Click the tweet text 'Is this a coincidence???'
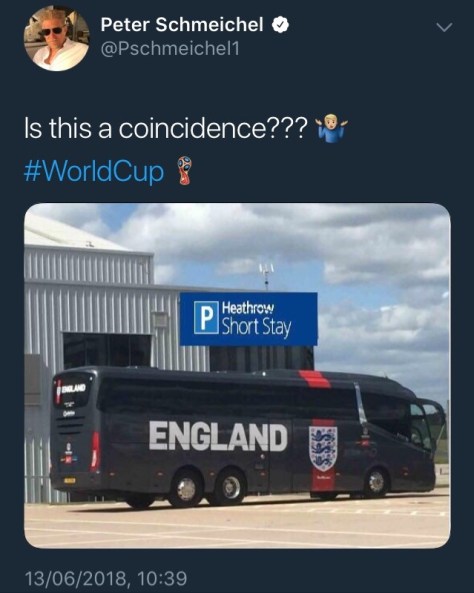Image resolution: width=474 pixels, height=593 pixels. pyautogui.click(x=166, y=128)
